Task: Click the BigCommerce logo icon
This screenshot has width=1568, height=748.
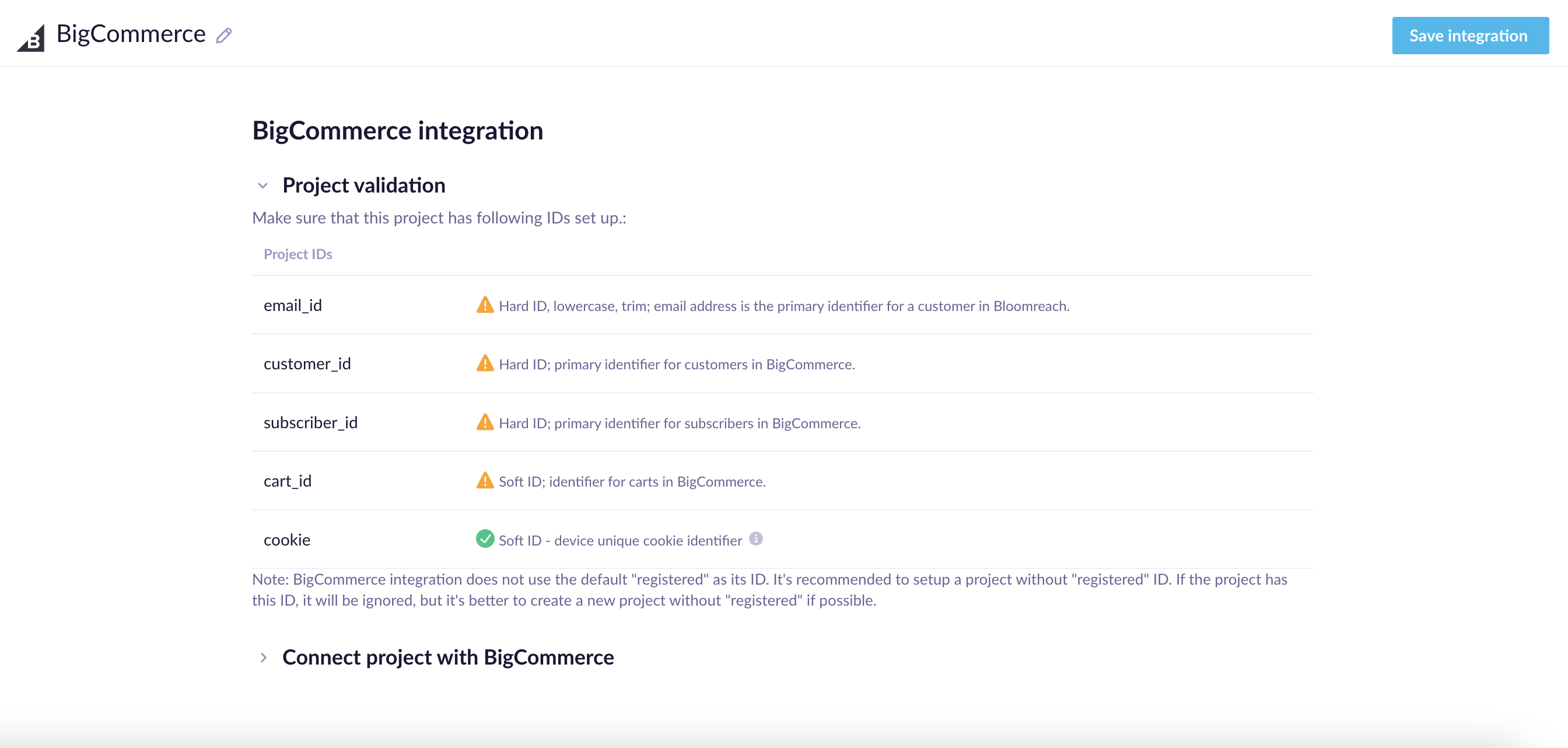Action: click(31, 38)
